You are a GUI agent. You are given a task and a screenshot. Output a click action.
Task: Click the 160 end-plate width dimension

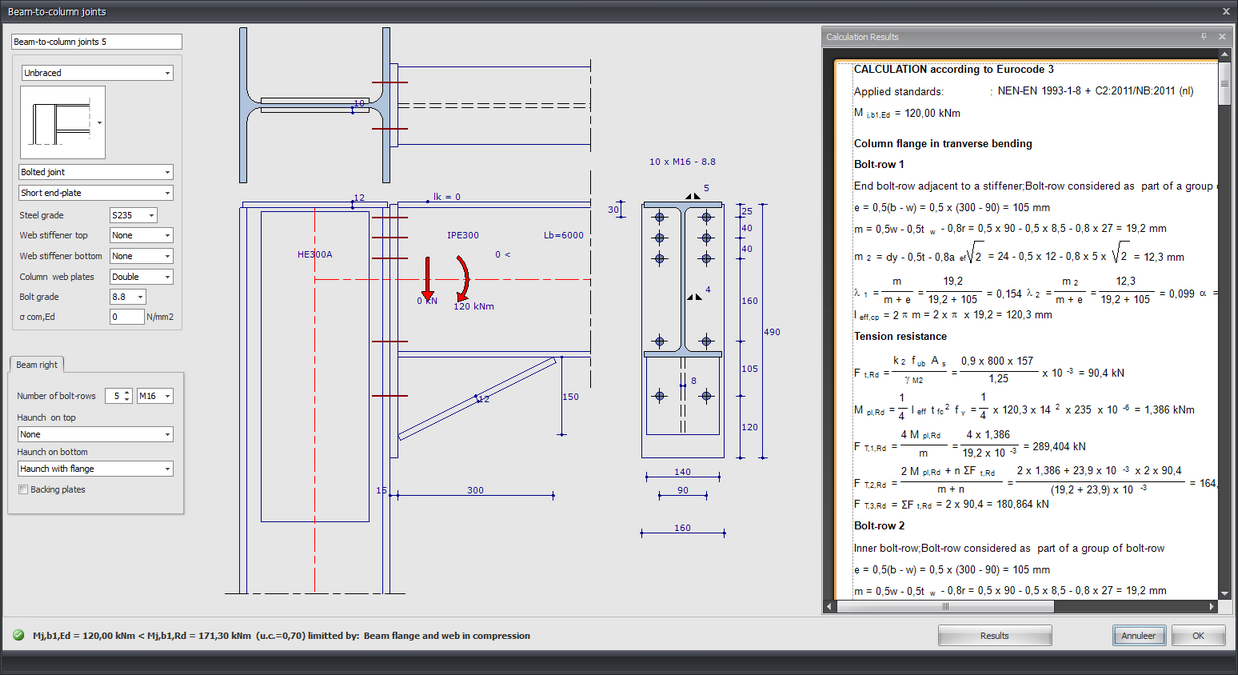(x=682, y=527)
